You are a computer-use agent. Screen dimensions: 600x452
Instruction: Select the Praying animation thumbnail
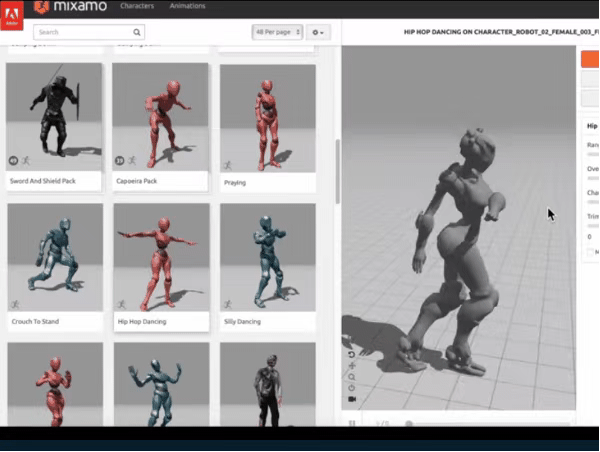(268, 118)
